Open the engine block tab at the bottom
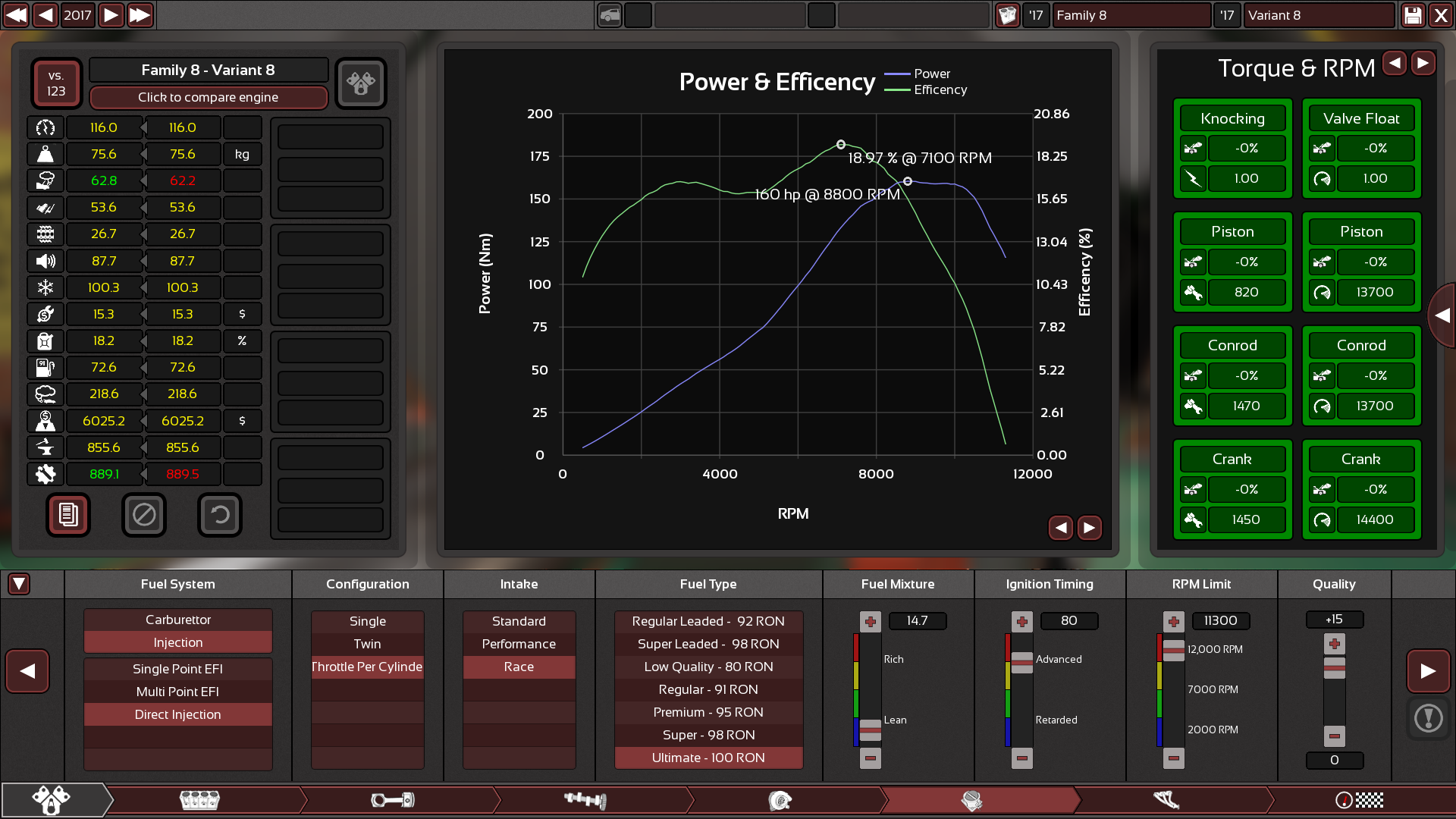This screenshot has height=819, width=1456. [199, 800]
